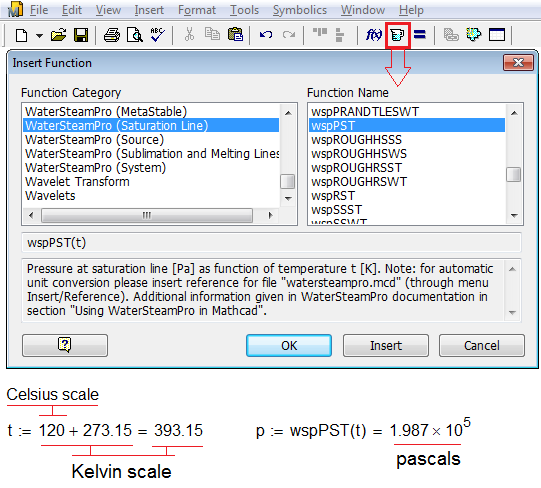Image resolution: width=541 pixels, height=488 pixels.
Task: Click category list vertical scroll thumb
Action: pos(287,181)
